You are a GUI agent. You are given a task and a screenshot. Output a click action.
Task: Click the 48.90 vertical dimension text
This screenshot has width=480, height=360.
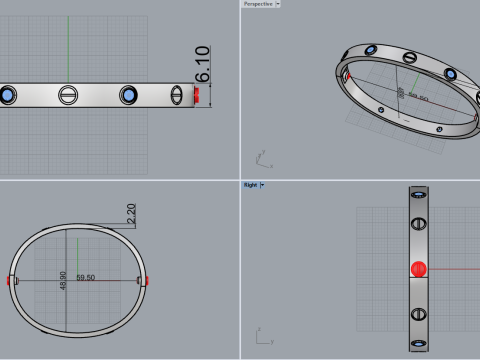pyautogui.click(x=63, y=281)
